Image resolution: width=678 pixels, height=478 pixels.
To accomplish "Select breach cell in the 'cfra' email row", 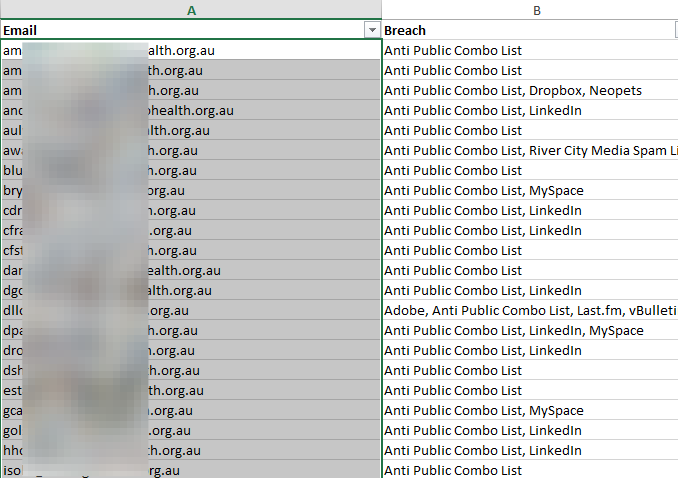I will click(530, 231).
